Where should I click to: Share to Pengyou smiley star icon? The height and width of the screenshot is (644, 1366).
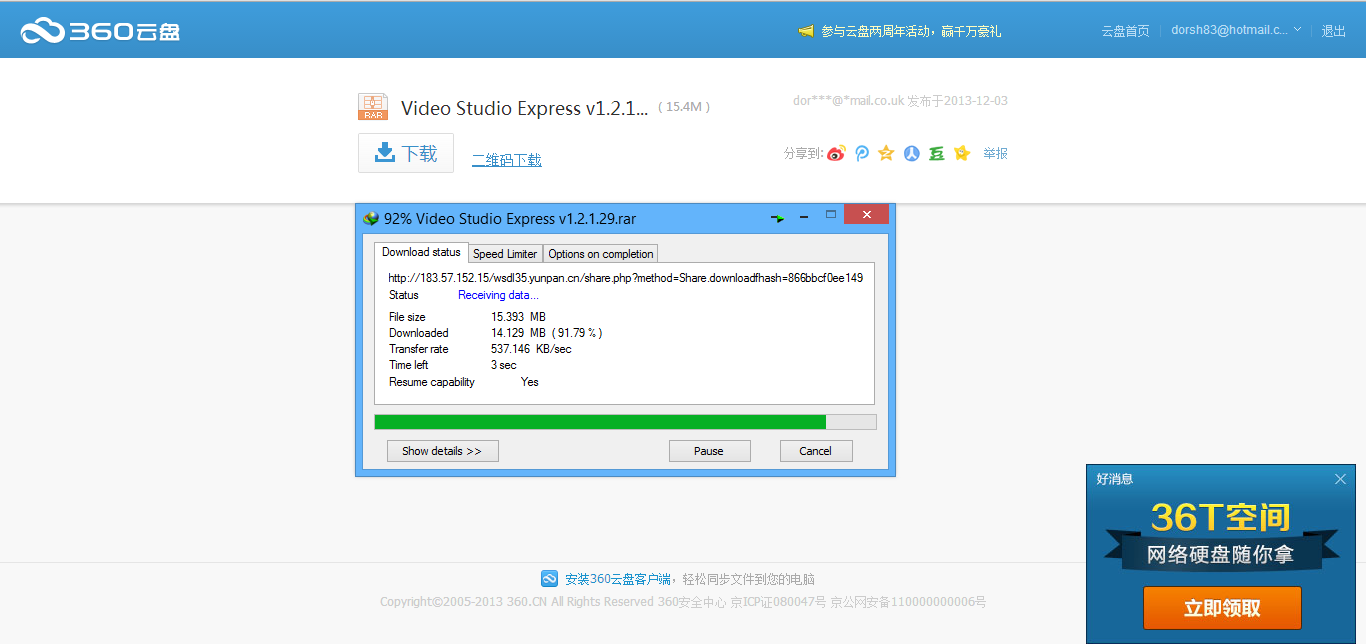962,153
